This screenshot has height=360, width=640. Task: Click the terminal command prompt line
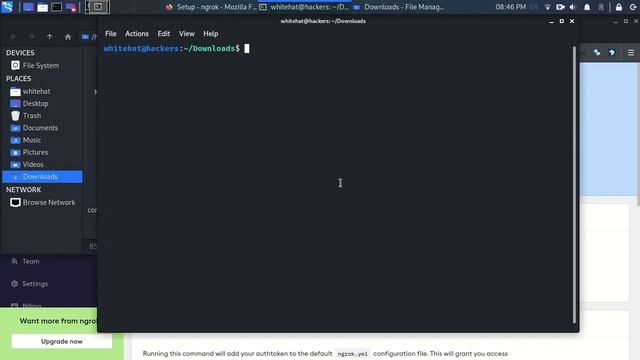pos(176,49)
